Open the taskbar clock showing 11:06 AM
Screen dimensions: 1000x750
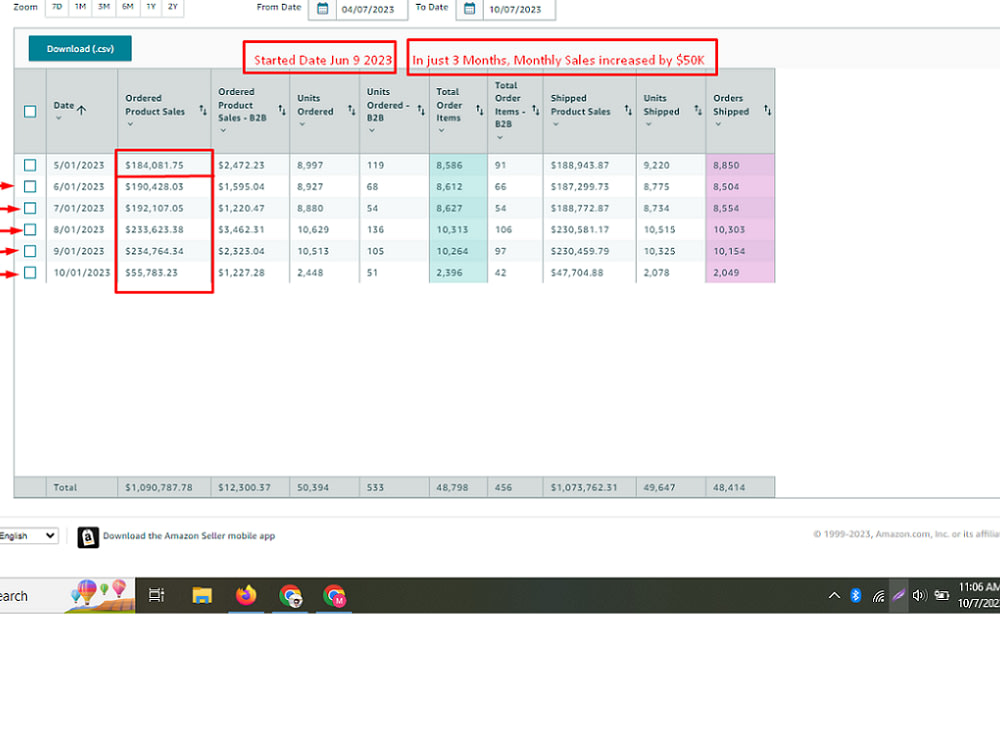pos(978,595)
